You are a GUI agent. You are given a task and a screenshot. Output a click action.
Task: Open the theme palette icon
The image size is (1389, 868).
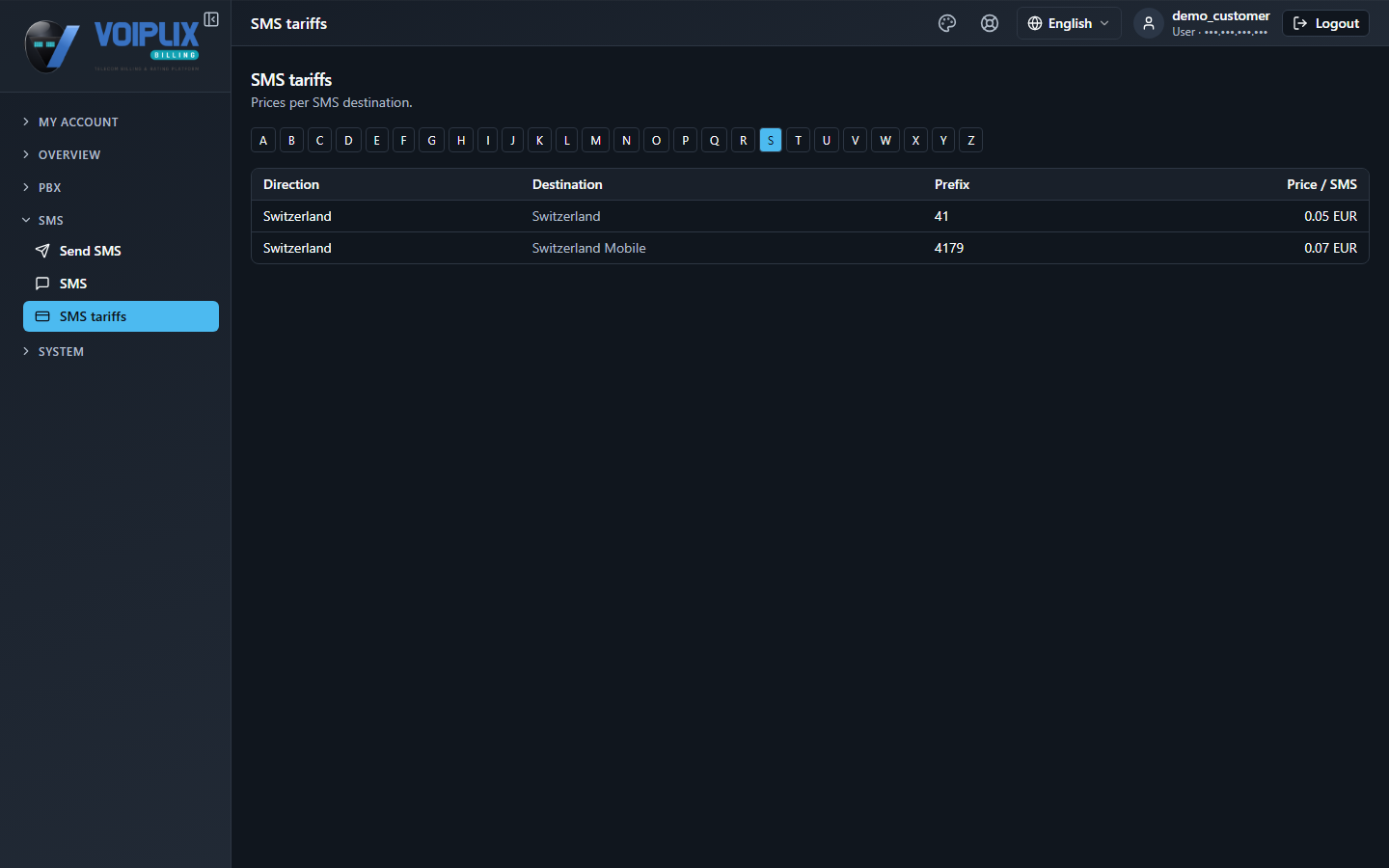pyautogui.click(x=947, y=23)
